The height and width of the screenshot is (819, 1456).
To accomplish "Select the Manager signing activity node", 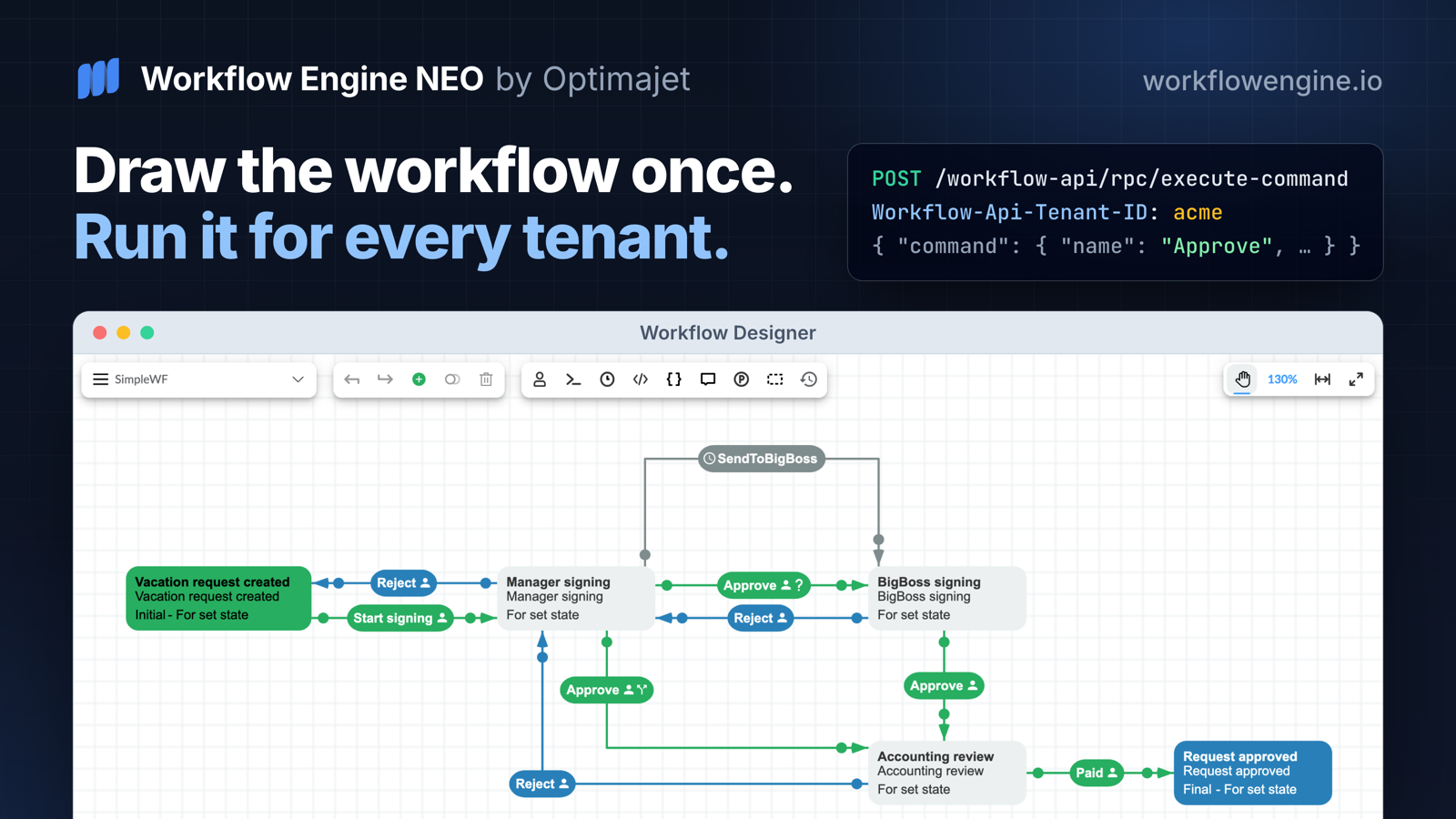I will [x=577, y=598].
